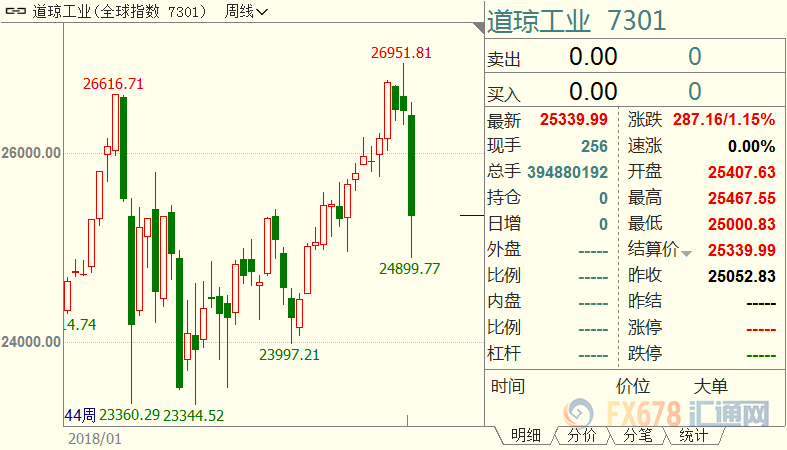Viewport: 787px width, 450px height.
Task: Click the 道琼工业 7301 quote panel title
Action: click(x=576, y=21)
